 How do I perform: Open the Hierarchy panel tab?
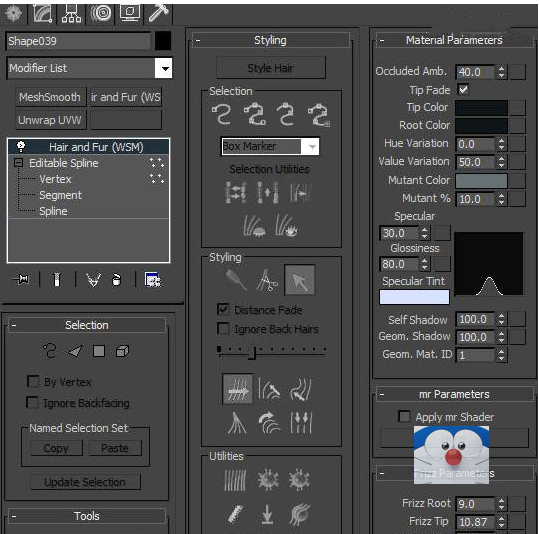(x=72, y=13)
